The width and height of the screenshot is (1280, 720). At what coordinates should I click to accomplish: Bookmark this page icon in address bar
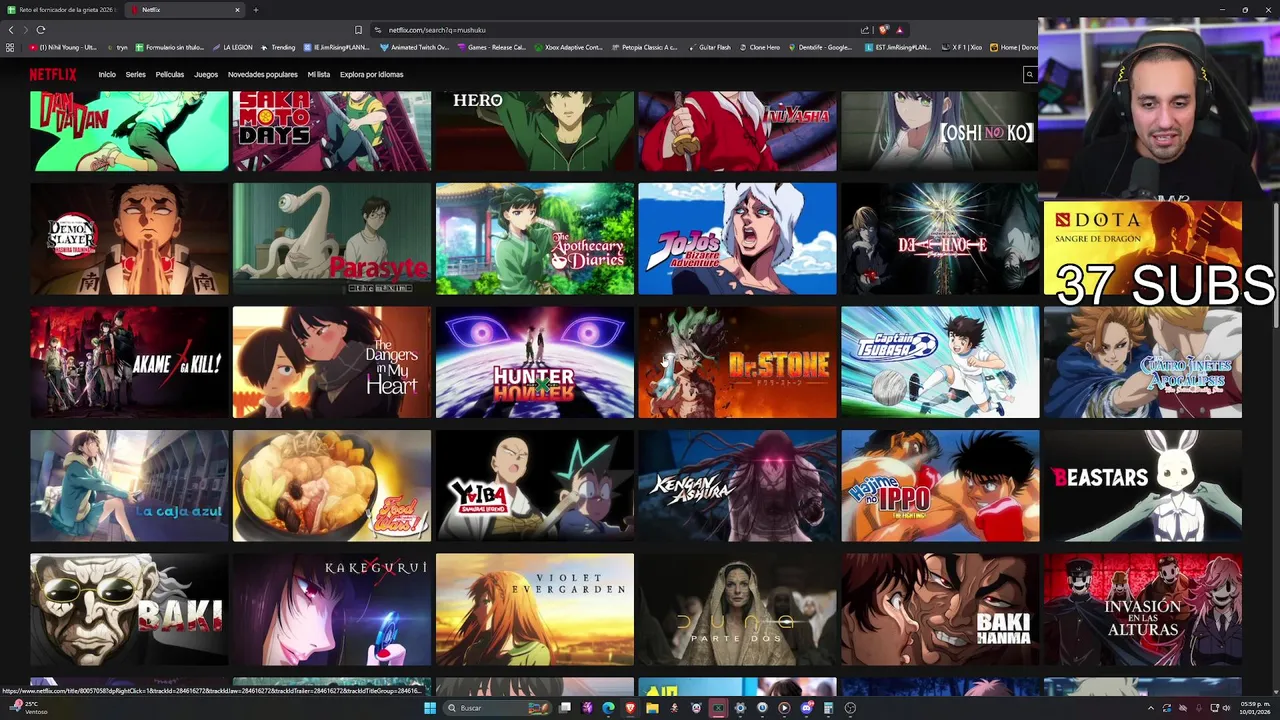[358, 30]
